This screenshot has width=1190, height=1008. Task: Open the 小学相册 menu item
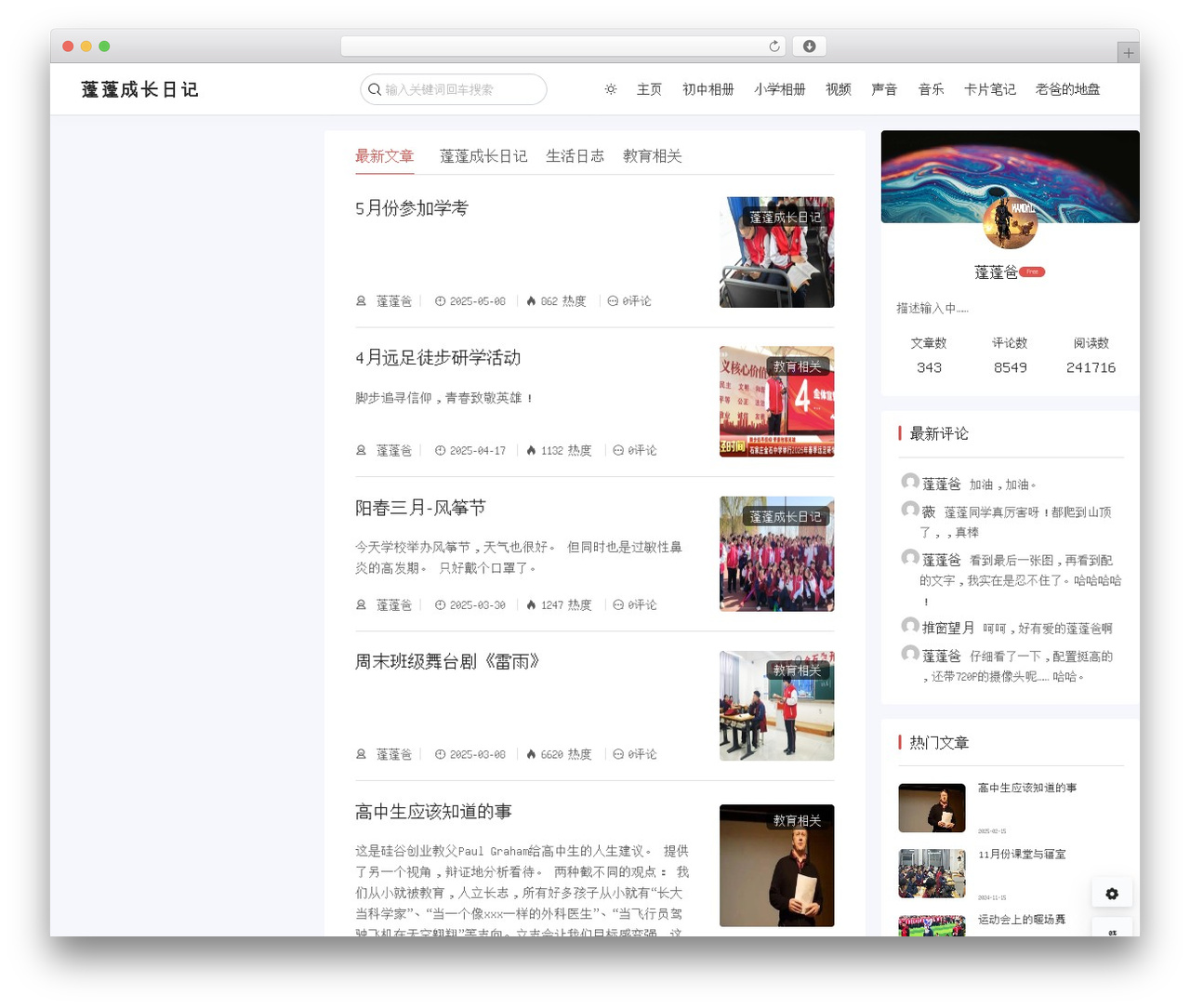[779, 89]
